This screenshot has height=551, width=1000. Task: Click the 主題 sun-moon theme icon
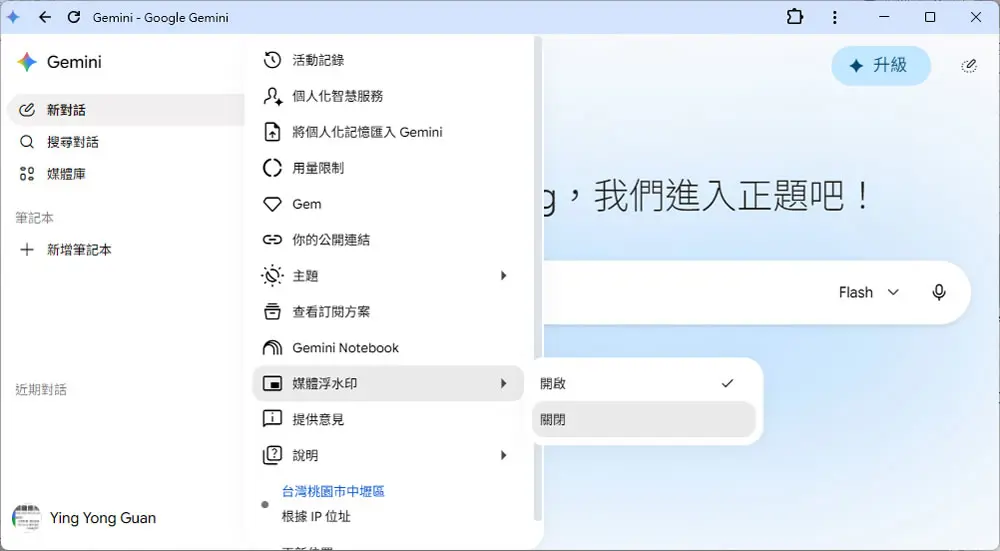pos(272,276)
